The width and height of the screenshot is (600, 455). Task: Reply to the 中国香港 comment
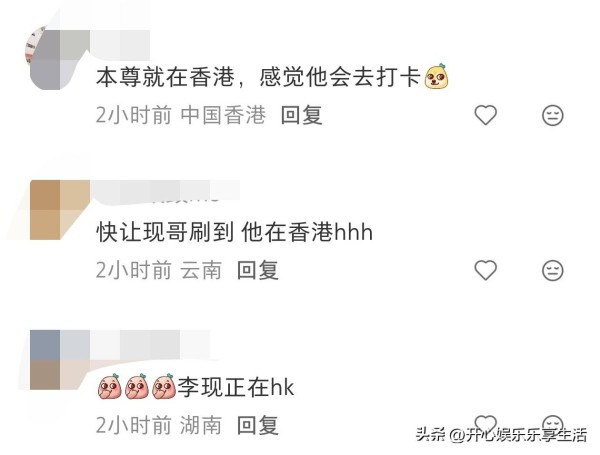(302, 115)
